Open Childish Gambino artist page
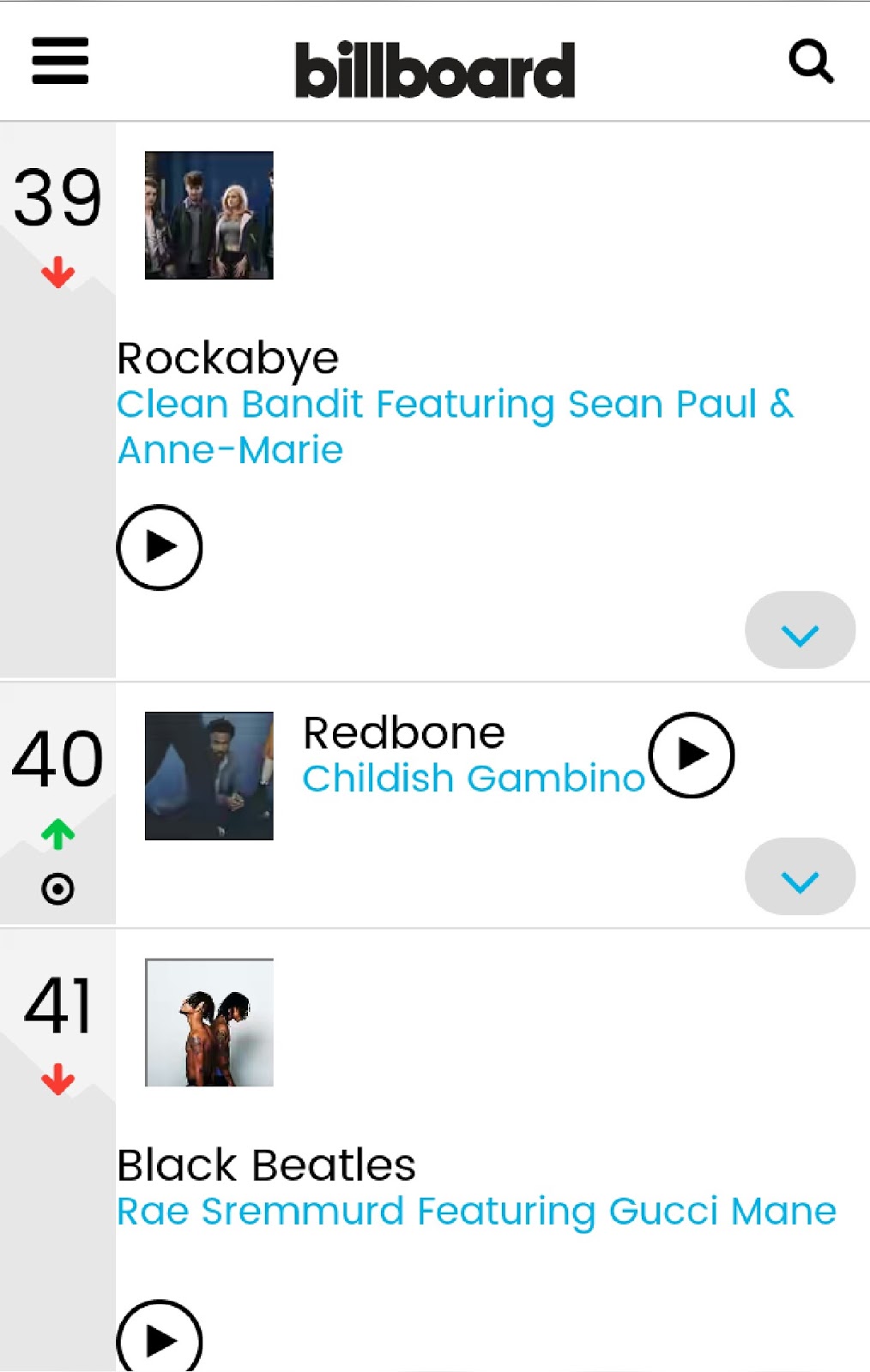This screenshot has height=1372, width=870. (474, 779)
